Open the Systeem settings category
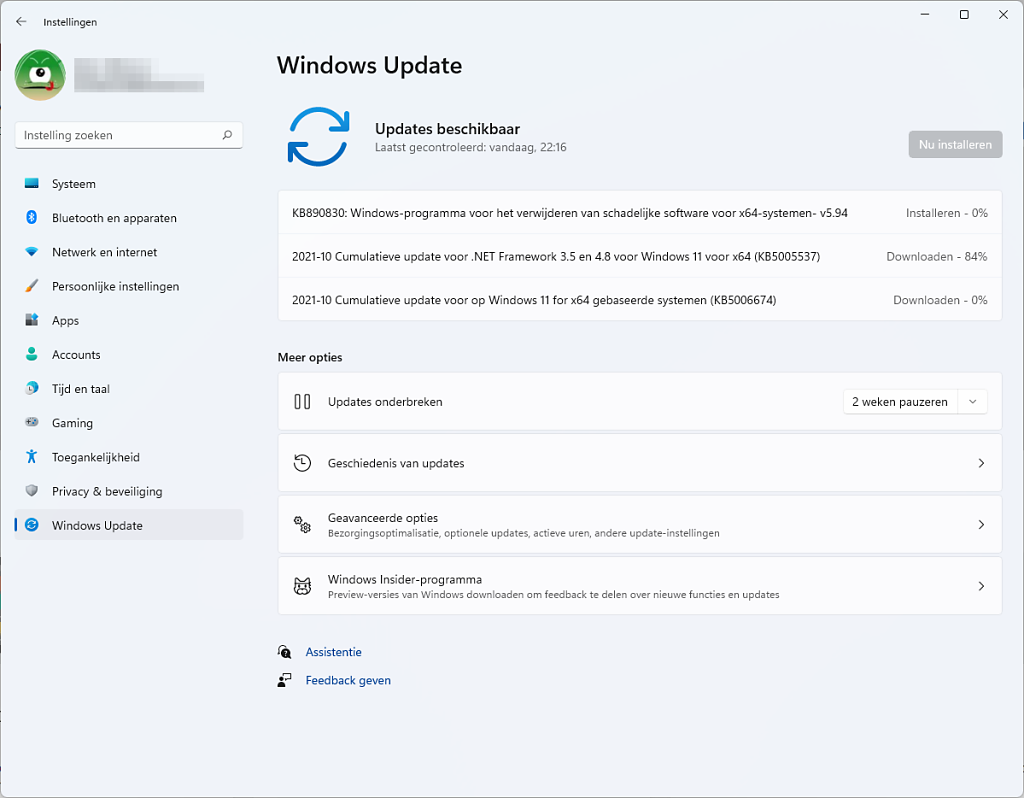Viewport: 1024px width, 798px height. 129,184
